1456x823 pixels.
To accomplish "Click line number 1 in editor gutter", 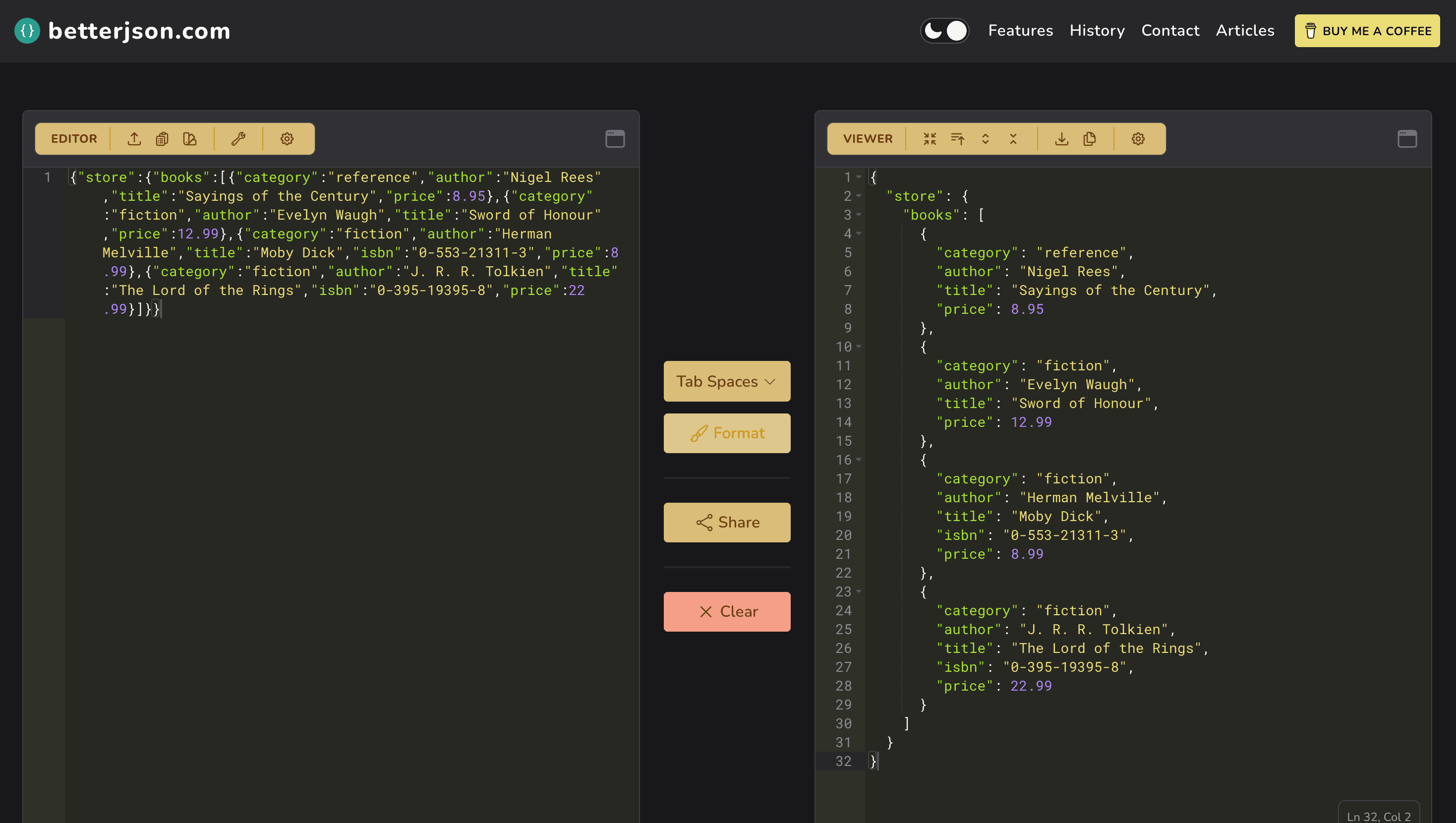I will pyautogui.click(x=48, y=177).
